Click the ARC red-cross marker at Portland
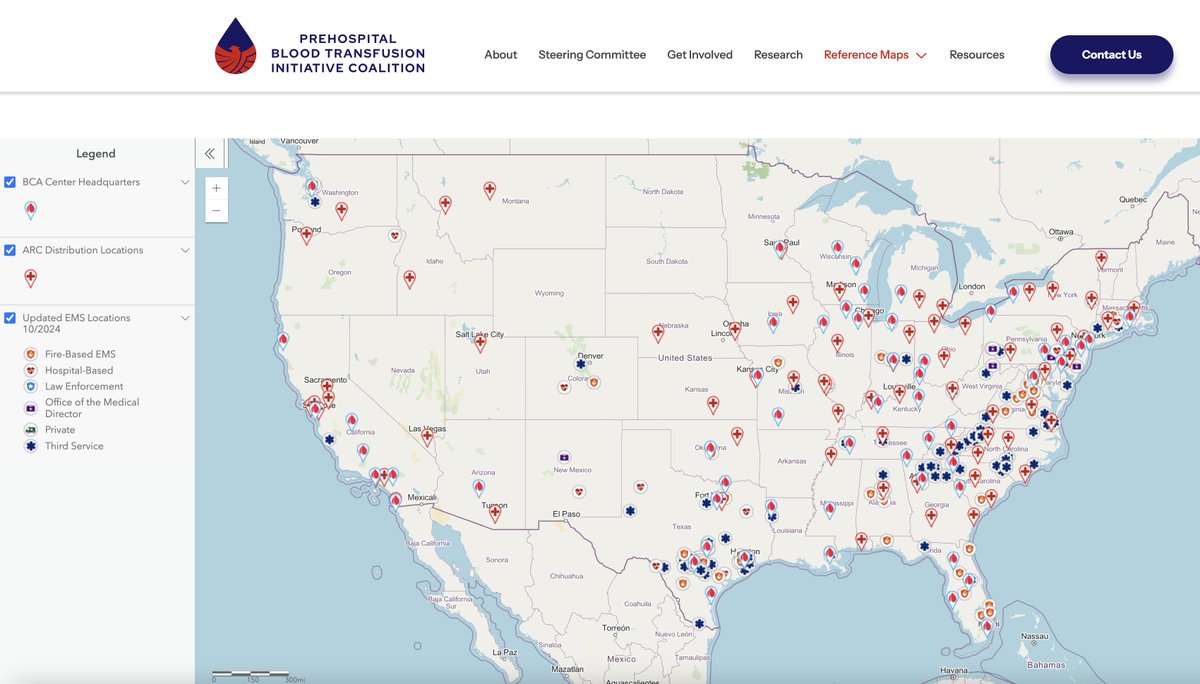The height and width of the screenshot is (684, 1200). click(x=307, y=235)
